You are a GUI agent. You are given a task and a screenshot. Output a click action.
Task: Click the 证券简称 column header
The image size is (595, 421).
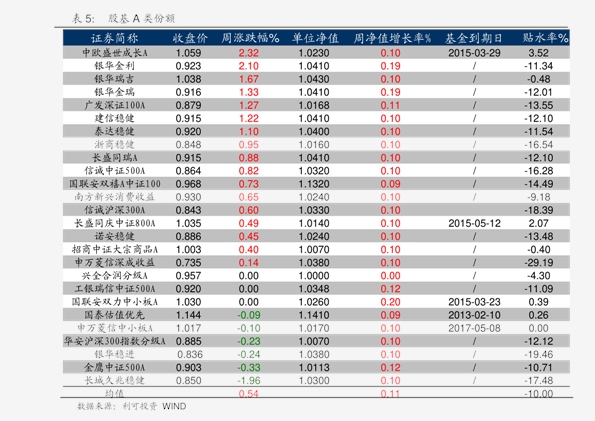tap(114, 38)
